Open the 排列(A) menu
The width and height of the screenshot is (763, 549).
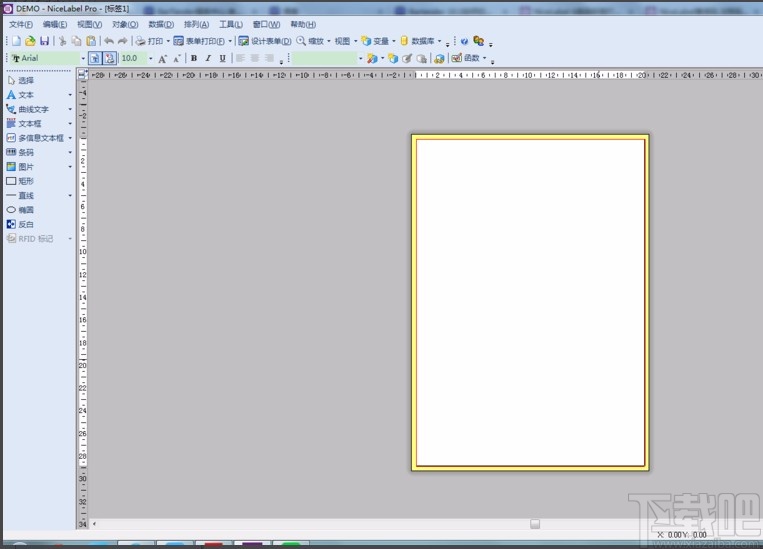[x=197, y=24]
